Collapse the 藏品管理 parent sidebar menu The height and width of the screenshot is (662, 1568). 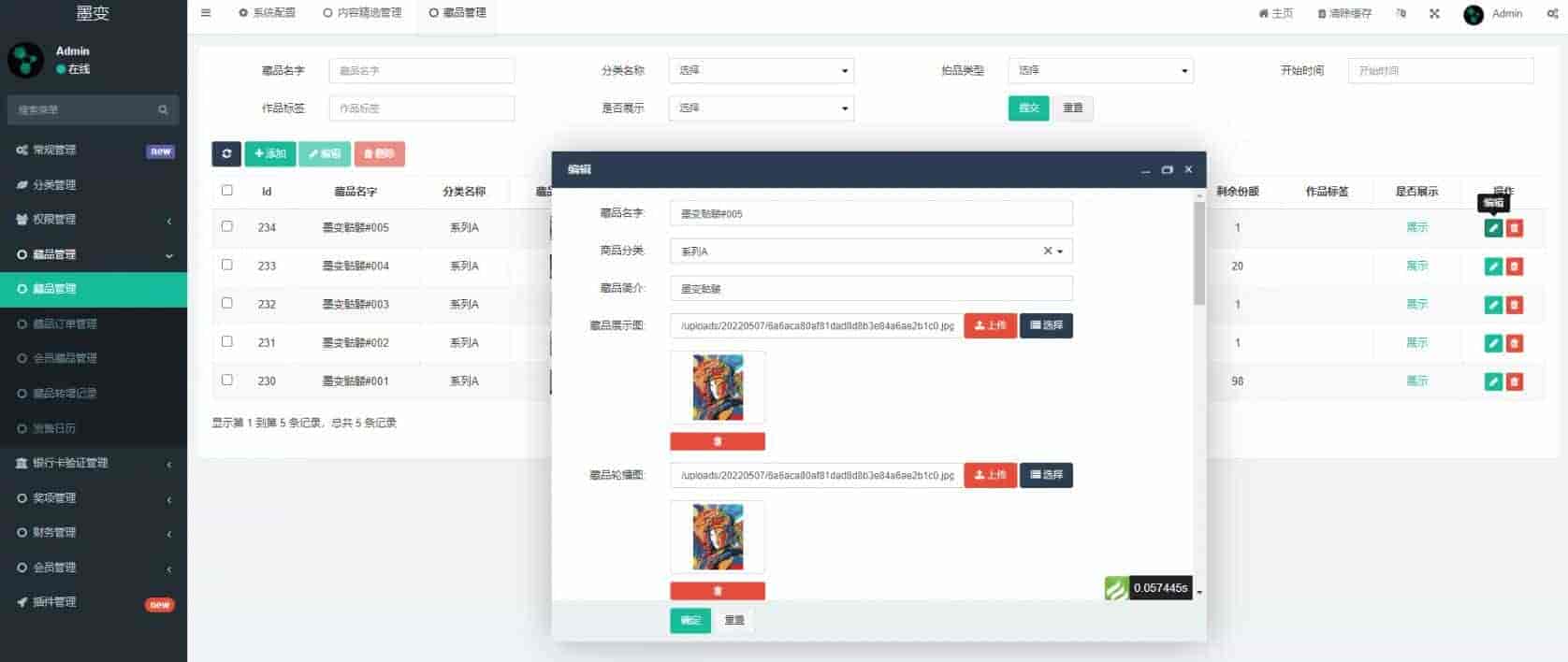coord(94,254)
